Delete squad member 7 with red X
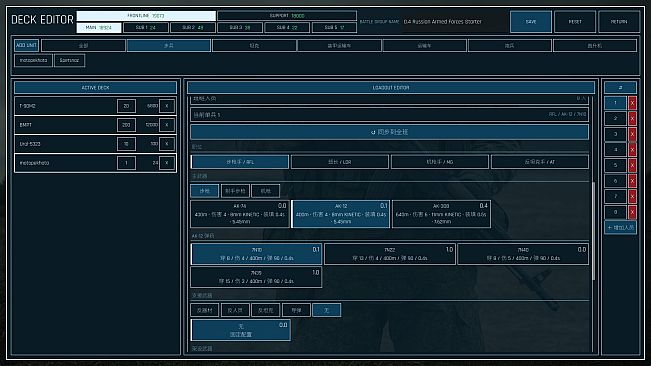The height and width of the screenshot is (366, 651). click(632, 196)
